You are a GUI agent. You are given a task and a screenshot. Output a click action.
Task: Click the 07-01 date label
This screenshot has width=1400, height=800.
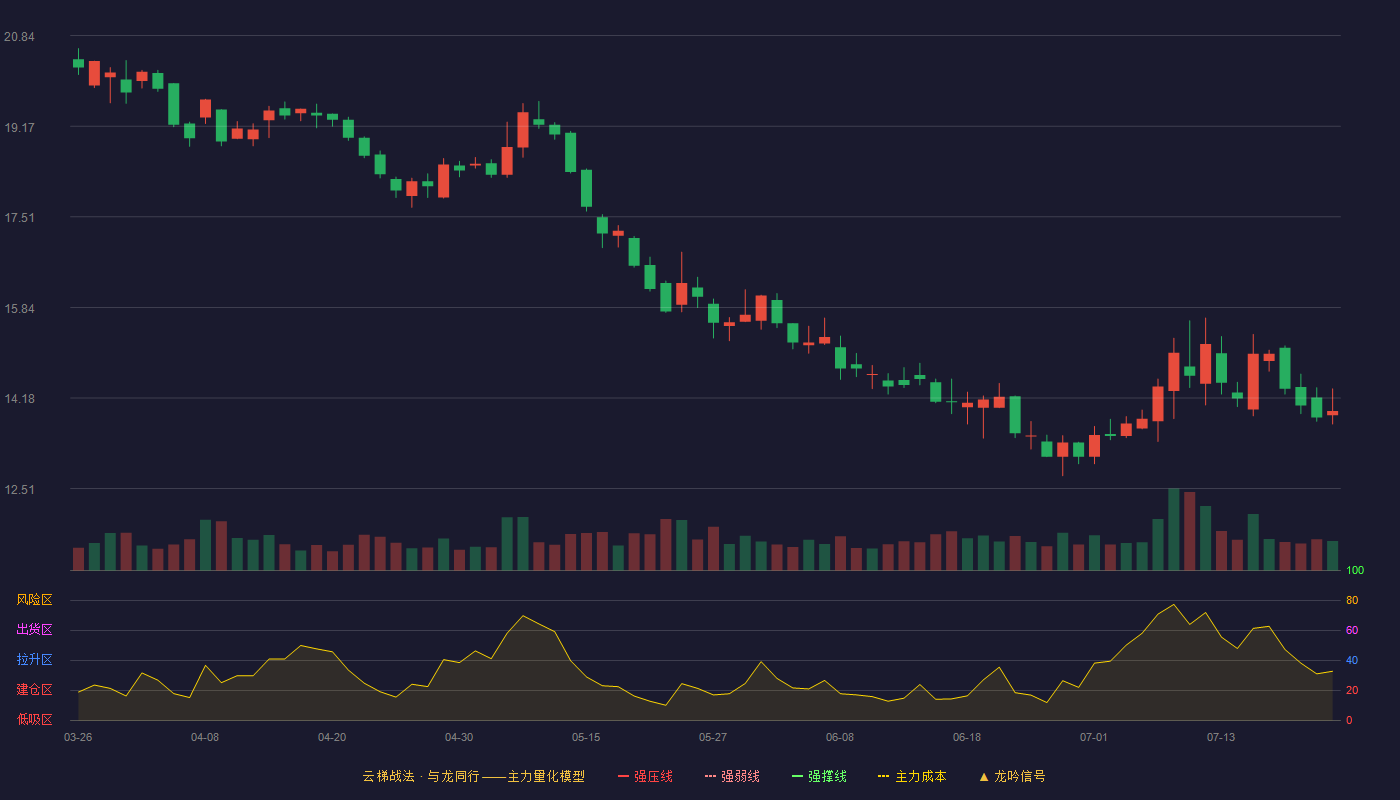click(x=1094, y=737)
